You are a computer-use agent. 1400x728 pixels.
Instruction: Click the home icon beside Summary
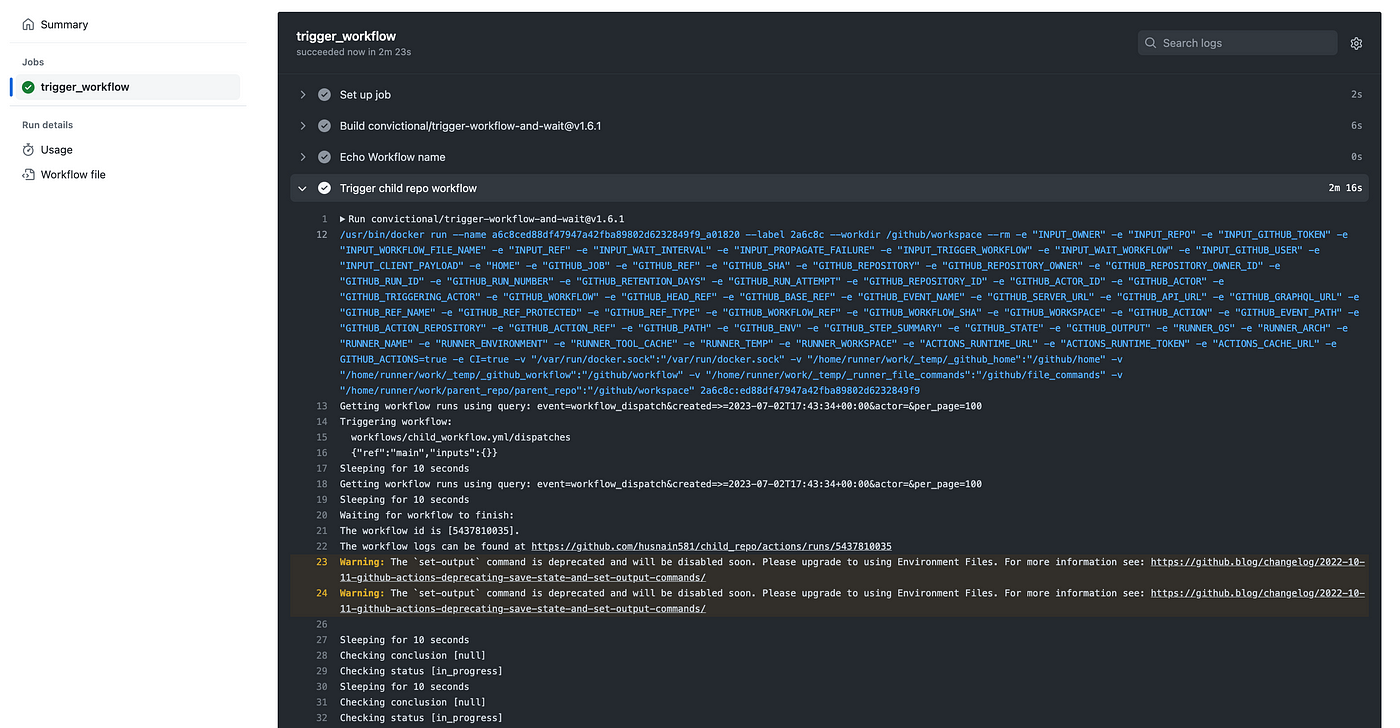coord(28,24)
